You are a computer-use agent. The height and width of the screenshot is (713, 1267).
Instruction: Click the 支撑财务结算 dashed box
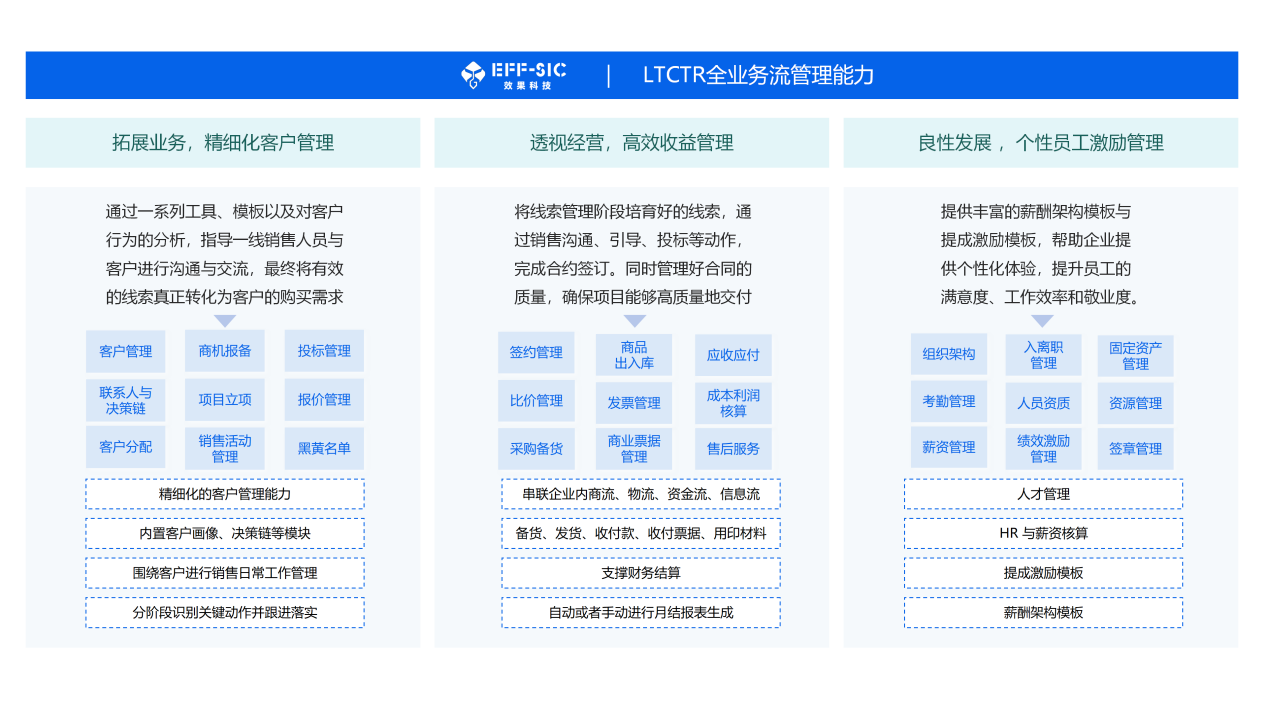click(x=641, y=573)
